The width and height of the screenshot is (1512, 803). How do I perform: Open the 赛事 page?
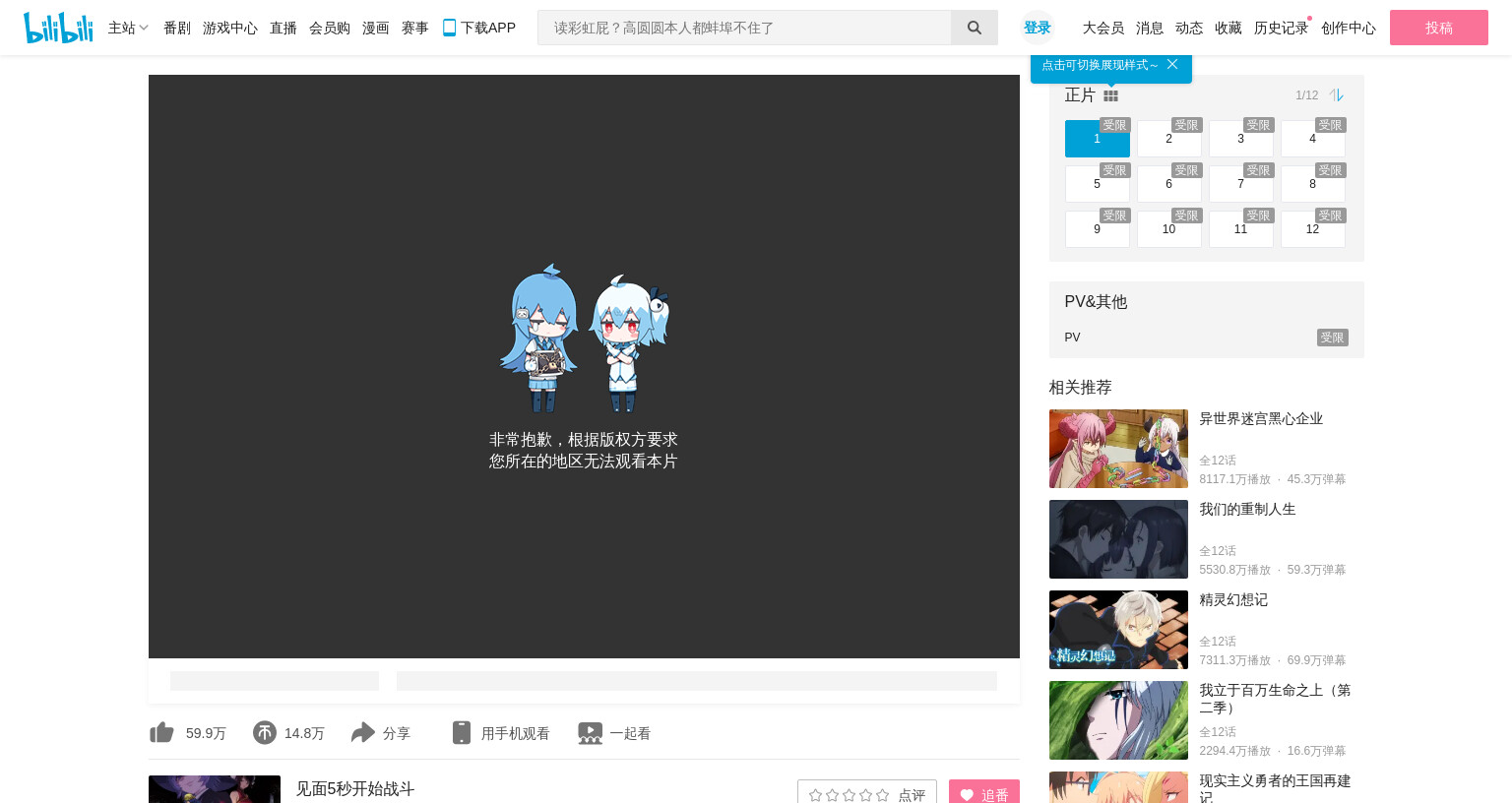tap(415, 28)
